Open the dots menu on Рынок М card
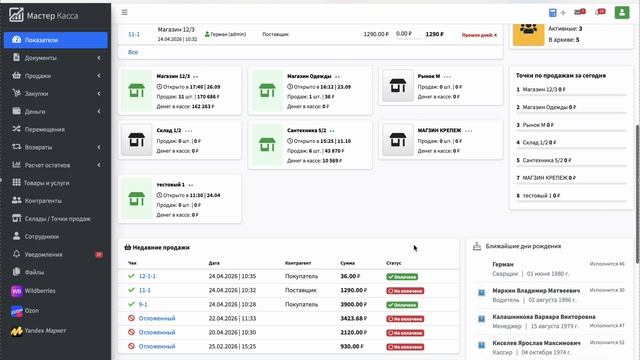 click(447, 77)
